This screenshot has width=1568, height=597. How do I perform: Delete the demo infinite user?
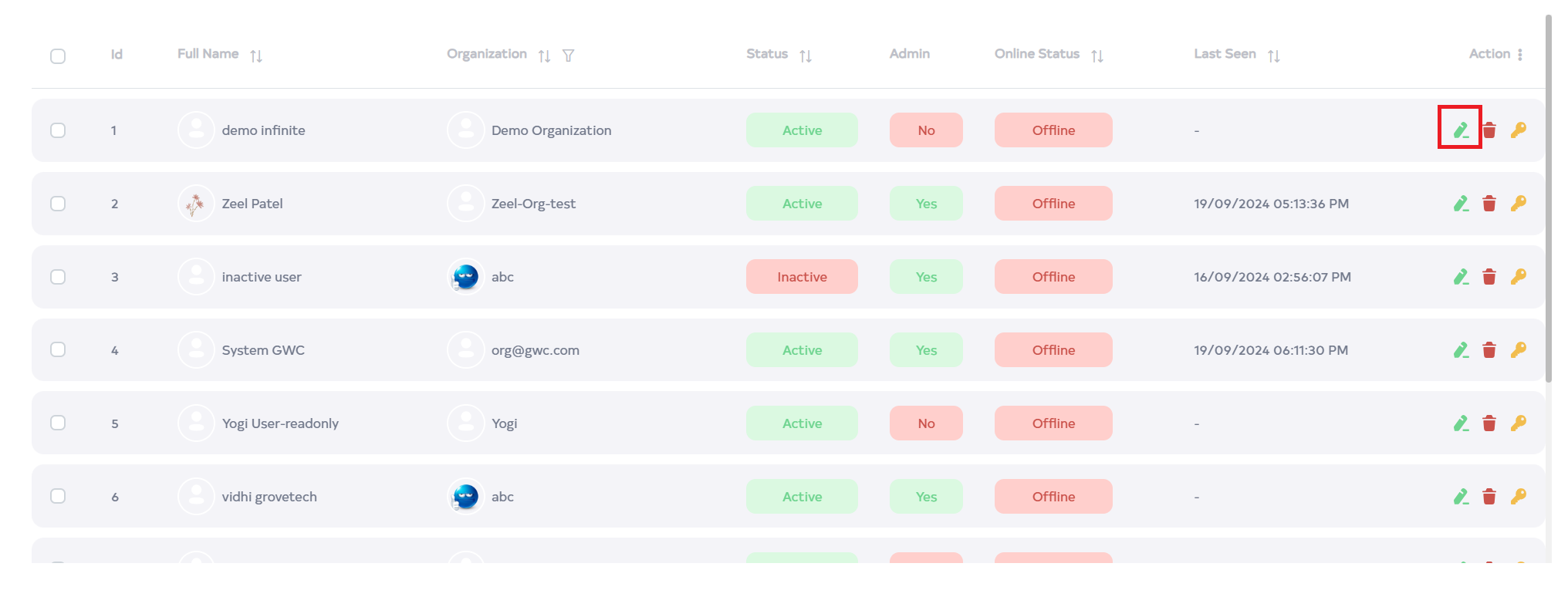click(x=1489, y=130)
